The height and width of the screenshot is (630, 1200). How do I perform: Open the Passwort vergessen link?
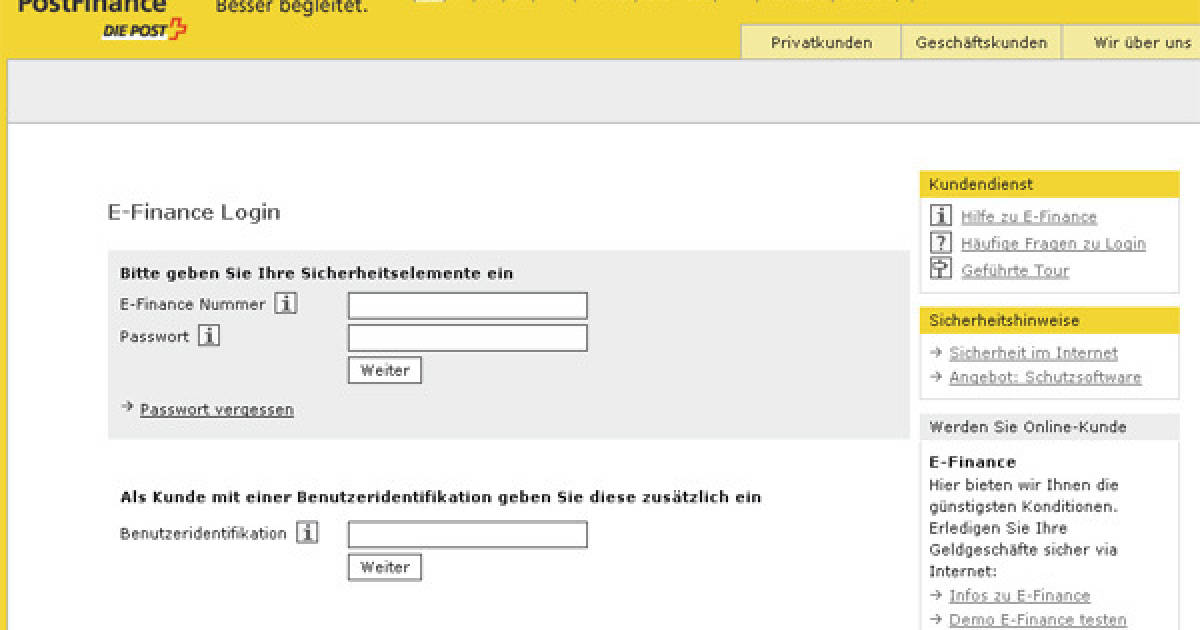217,409
